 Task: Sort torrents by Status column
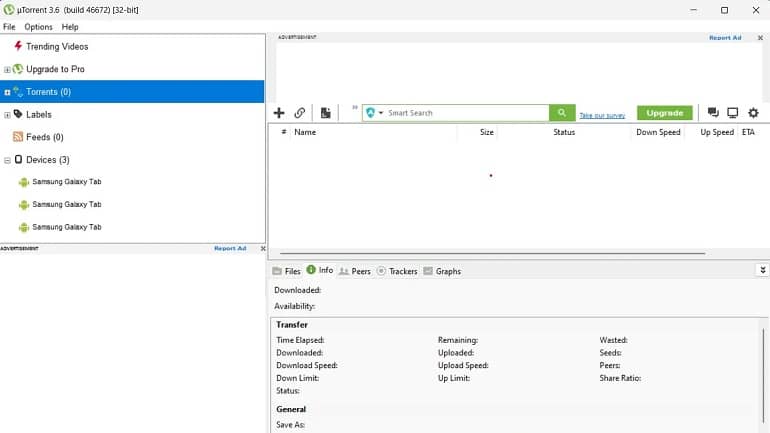point(564,132)
